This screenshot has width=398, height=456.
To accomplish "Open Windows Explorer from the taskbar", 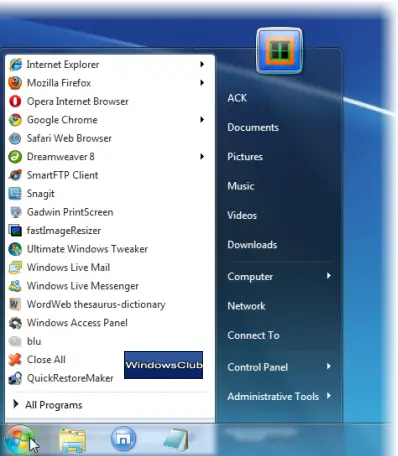I will click(x=72, y=440).
